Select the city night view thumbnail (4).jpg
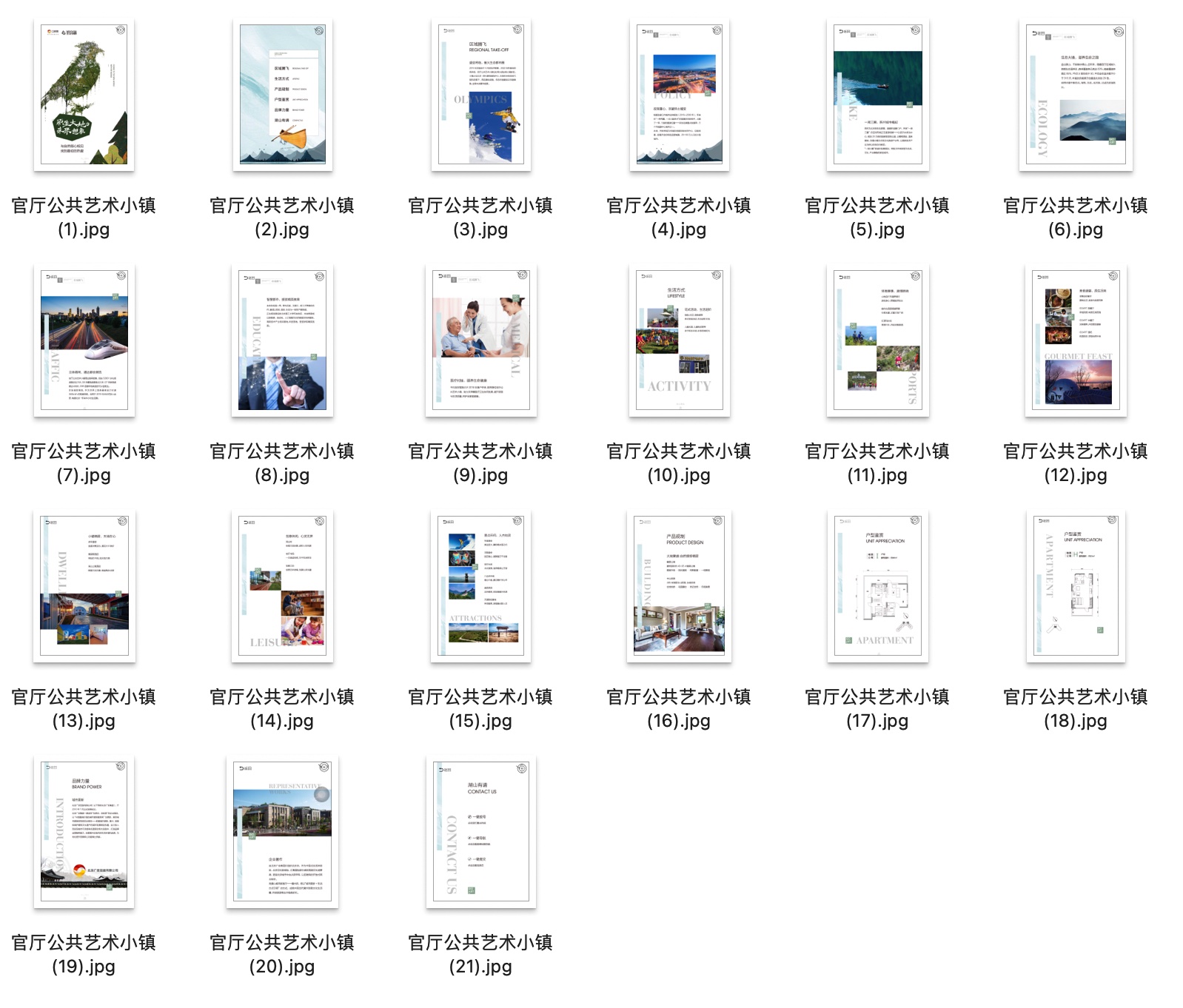This screenshot has width=1183, height=1008. click(679, 95)
